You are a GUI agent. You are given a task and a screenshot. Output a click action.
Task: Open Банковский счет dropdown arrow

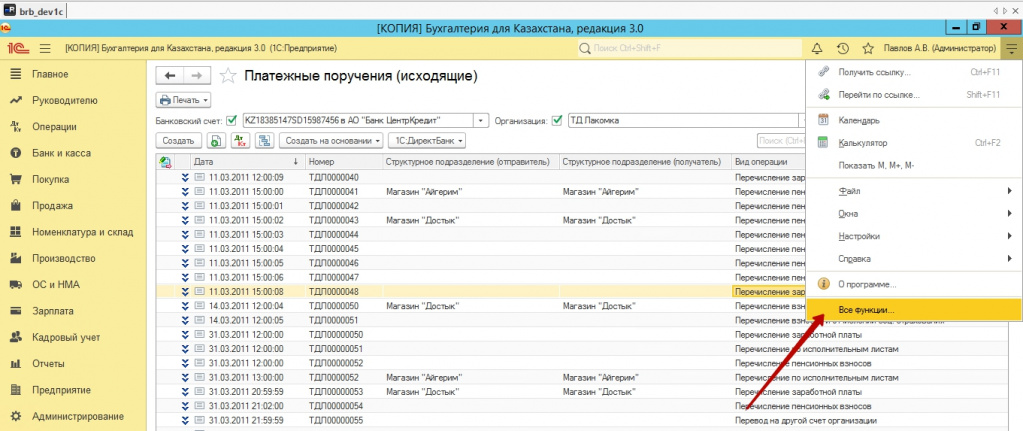point(481,121)
